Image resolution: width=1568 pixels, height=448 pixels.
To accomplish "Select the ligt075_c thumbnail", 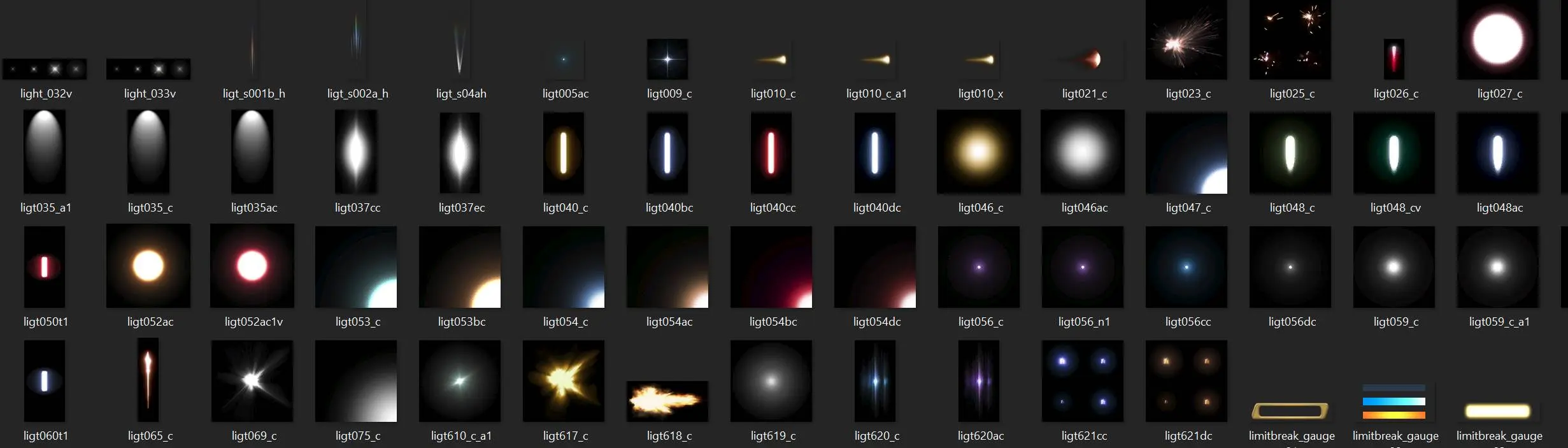I will point(356,381).
